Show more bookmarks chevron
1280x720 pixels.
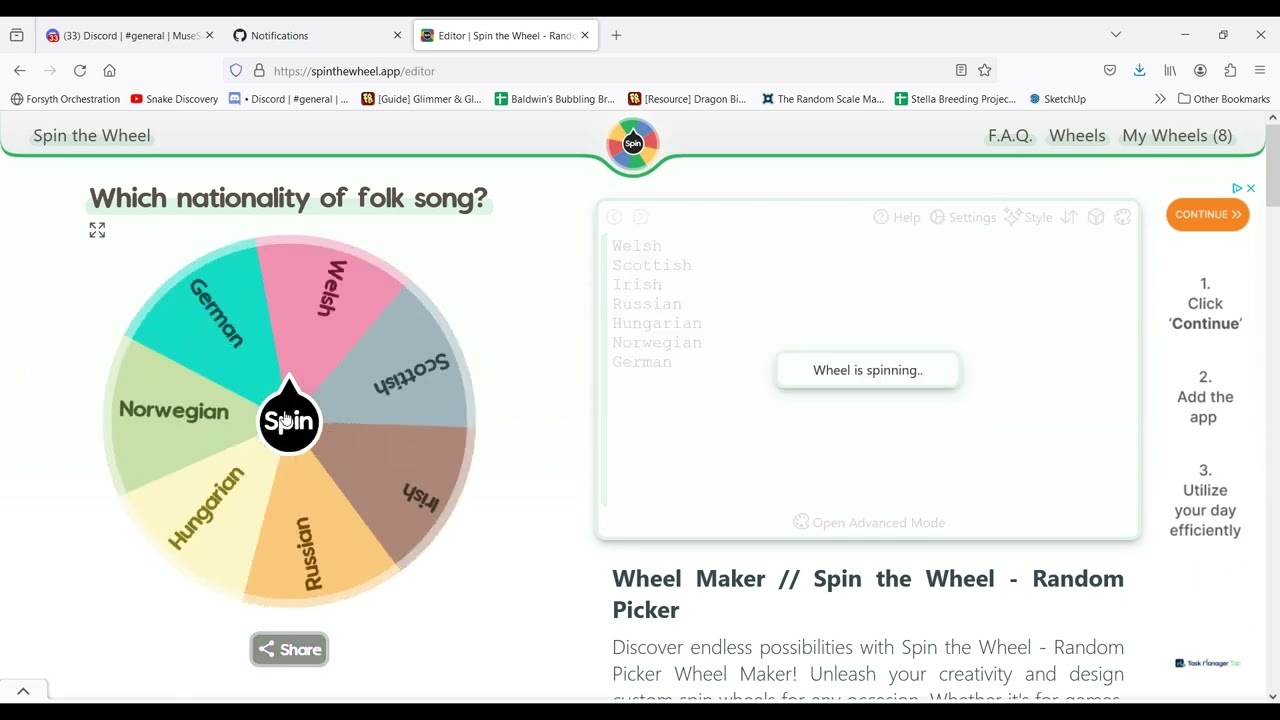[x=1160, y=99]
